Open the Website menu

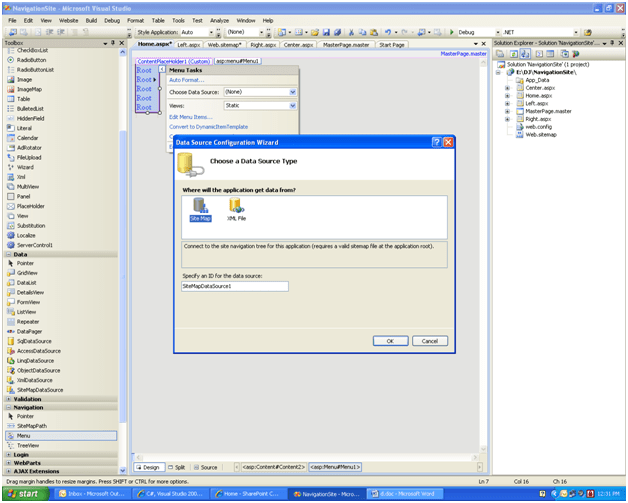point(68,20)
